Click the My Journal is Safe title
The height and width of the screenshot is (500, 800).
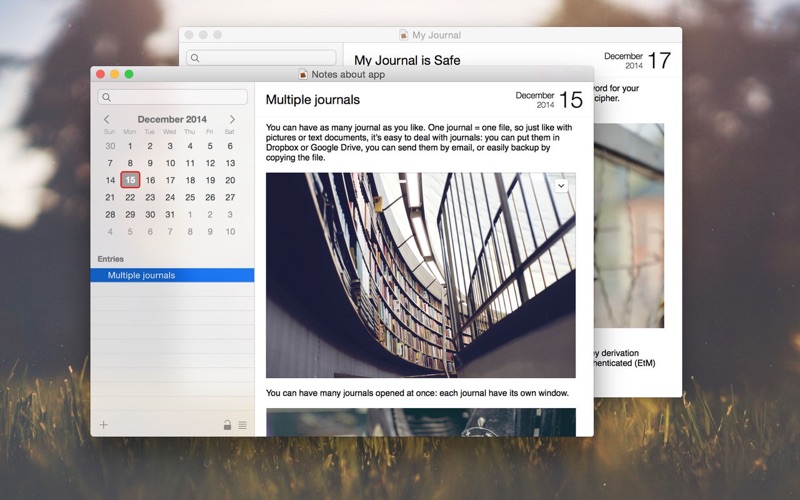click(407, 60)
